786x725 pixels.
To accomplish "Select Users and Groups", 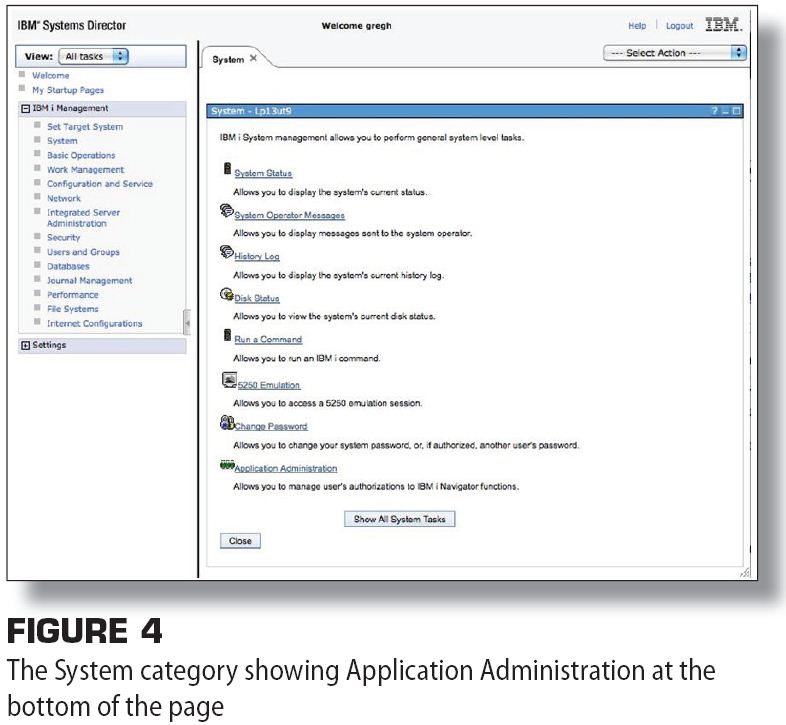I will point(83,252).
